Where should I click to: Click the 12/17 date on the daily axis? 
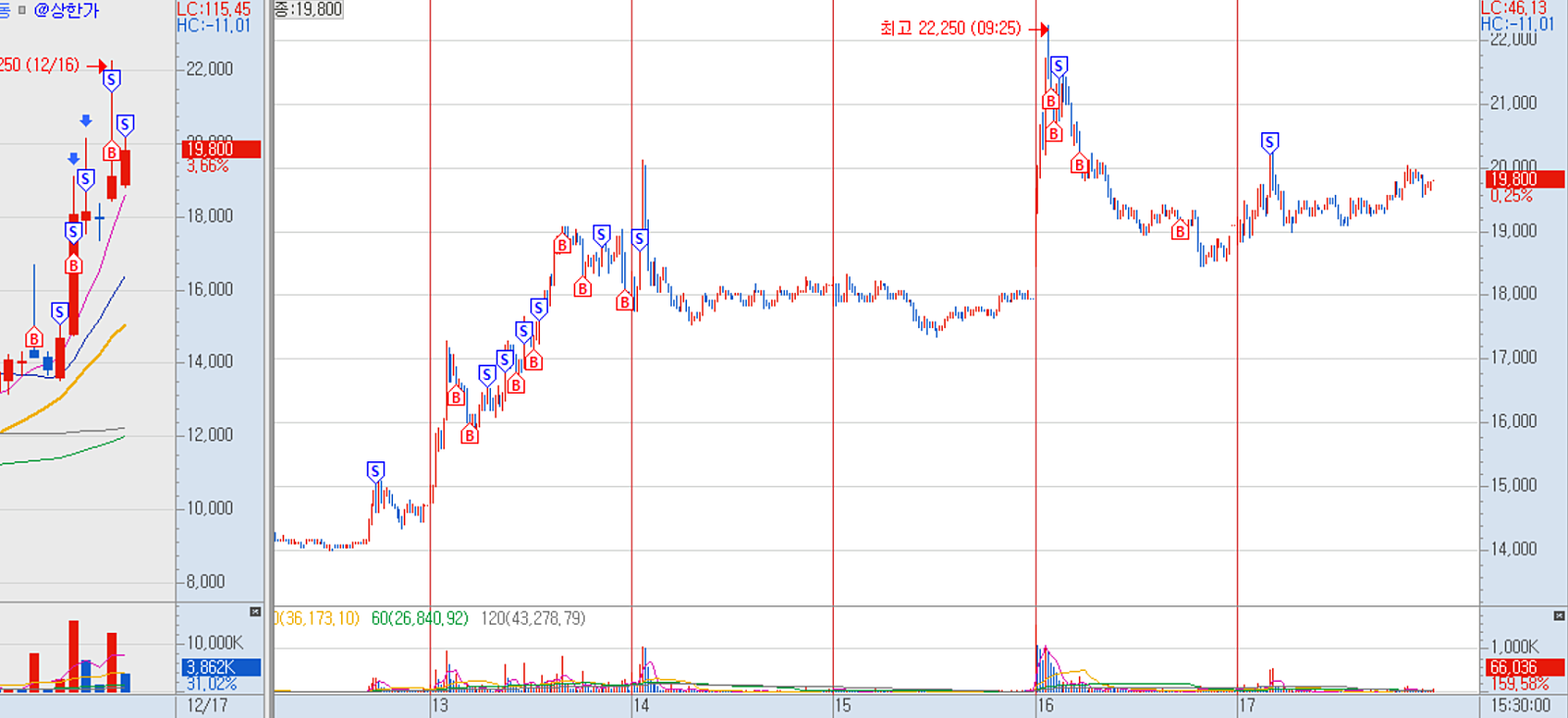click(x=207, y=705)
